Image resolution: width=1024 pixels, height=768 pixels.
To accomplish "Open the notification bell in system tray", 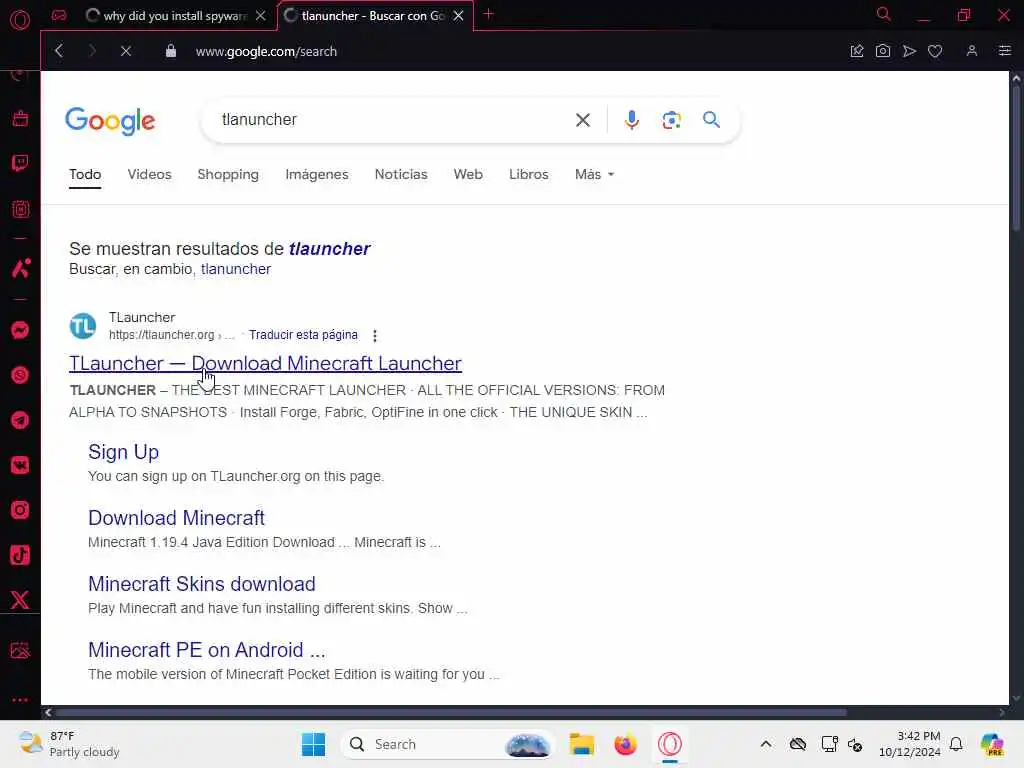I will pos(956,744).
